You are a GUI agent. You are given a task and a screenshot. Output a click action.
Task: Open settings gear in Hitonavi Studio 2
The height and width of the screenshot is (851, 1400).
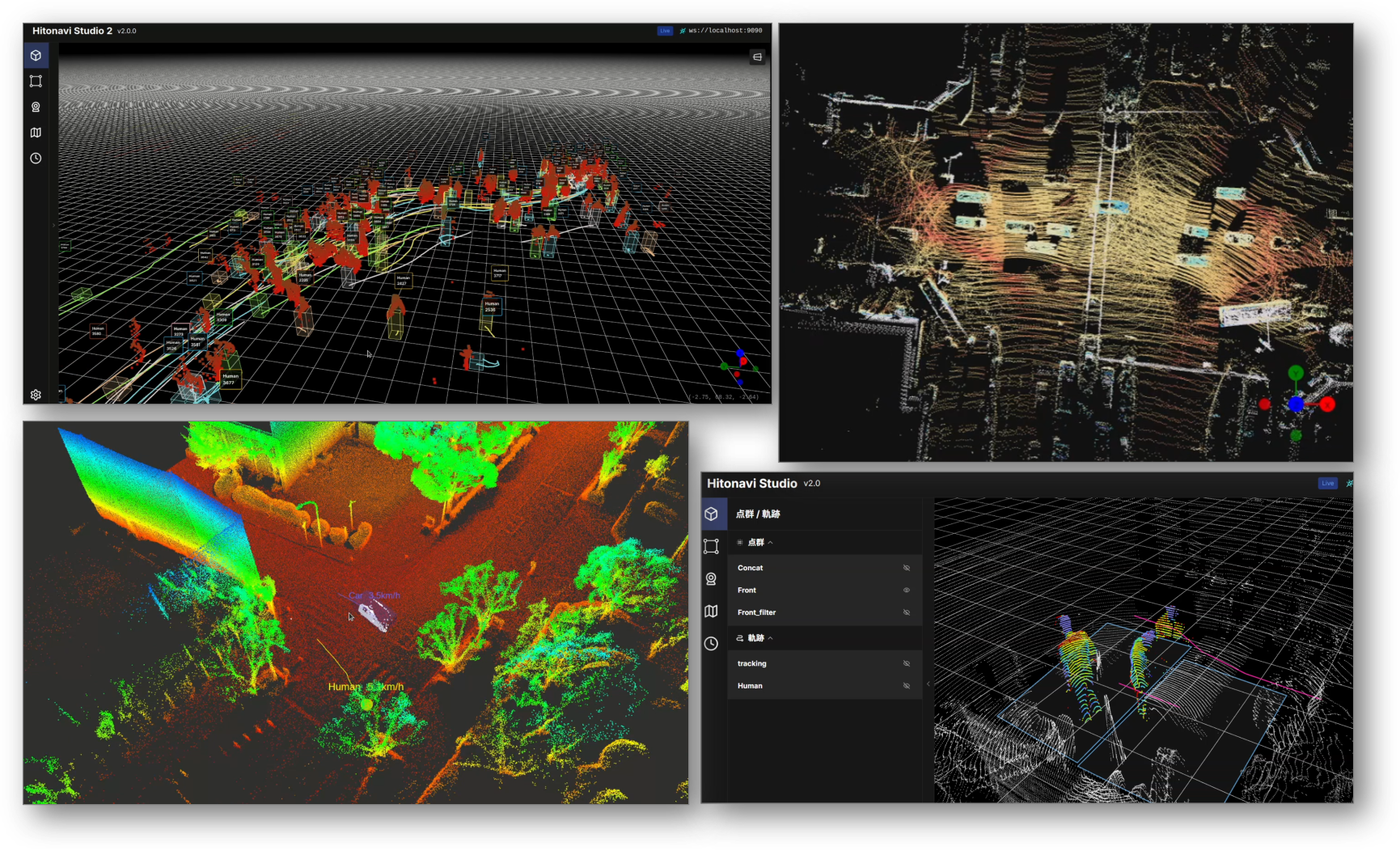36,395
